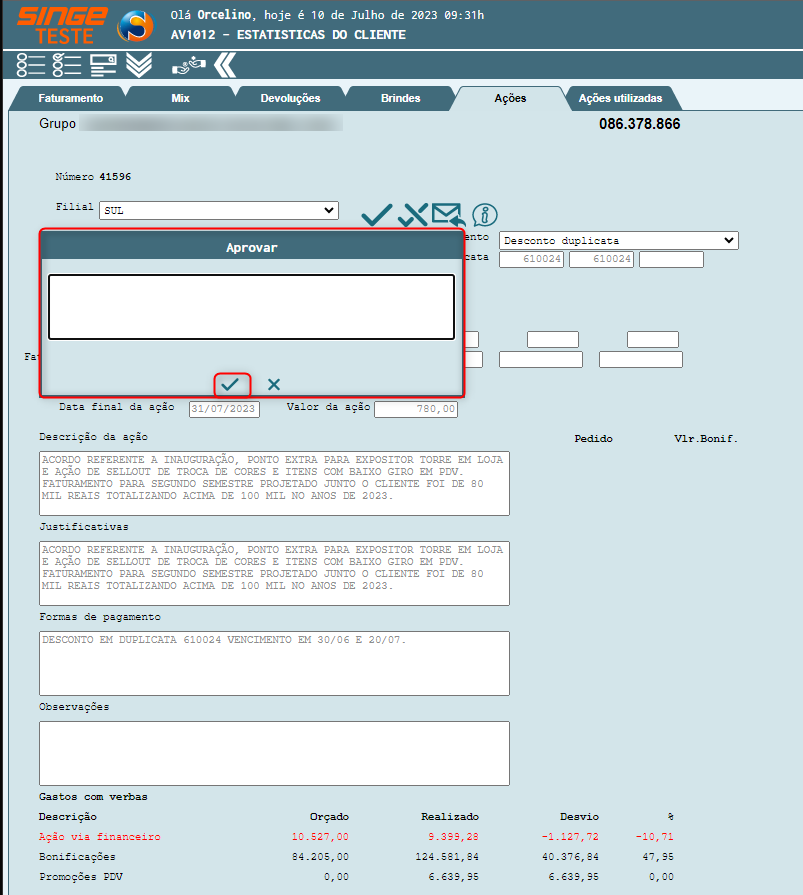Switch to the Faturamento tab
Screen dimensions: 803x895
point(70,98)
